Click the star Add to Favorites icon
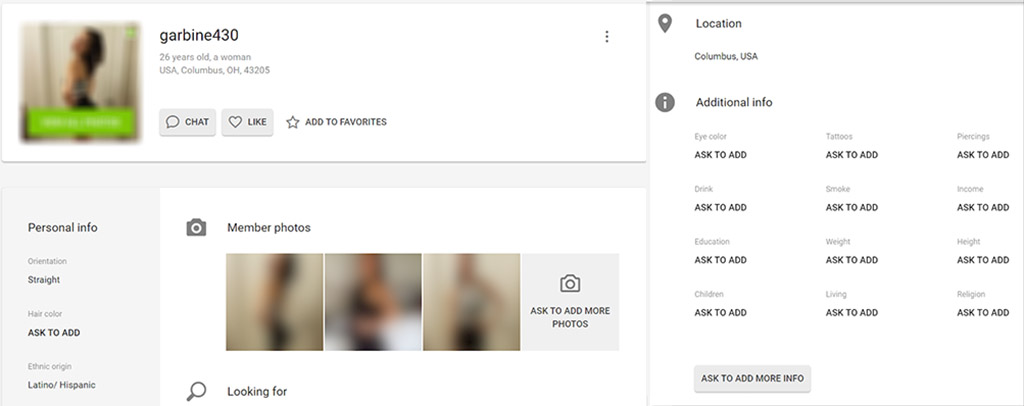Viewport: 1024px width, 406px height. 293,122
